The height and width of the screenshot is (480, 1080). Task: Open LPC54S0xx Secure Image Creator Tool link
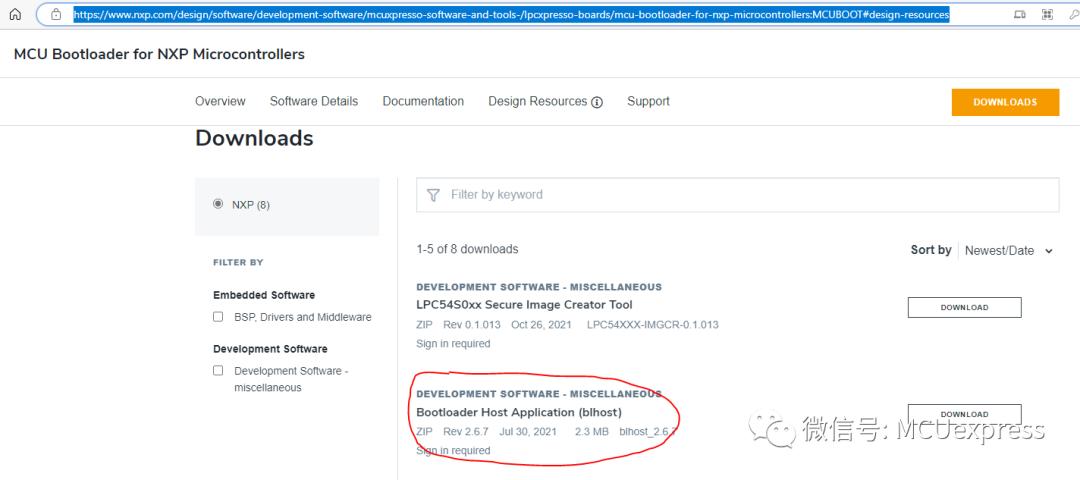[x=524, y=304]
